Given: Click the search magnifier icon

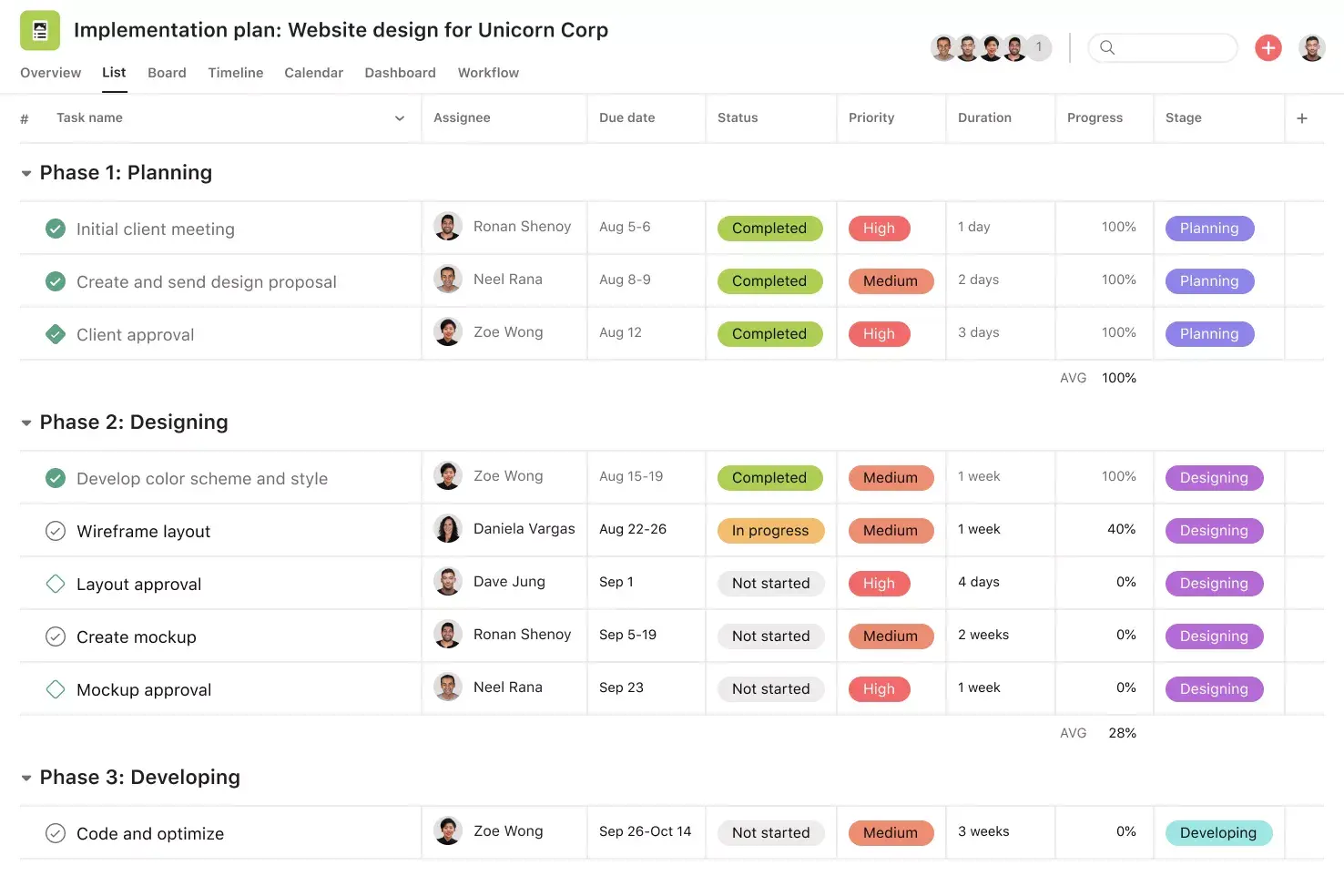Looking at the screenshot, I should (1107, 47).
